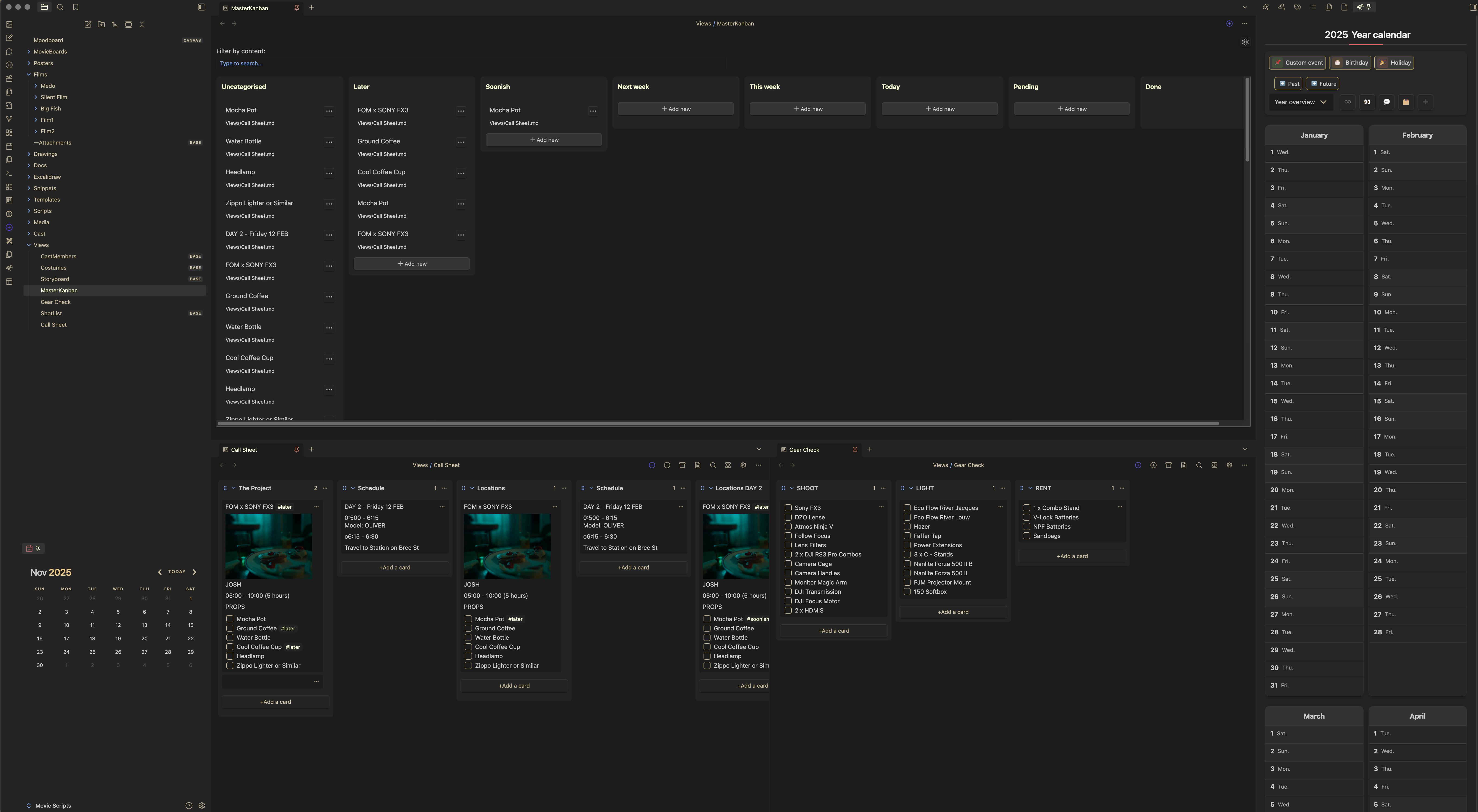Check the Hazer checkbox in LIGHT
1478x812 pixels.
tap(907, 526)
